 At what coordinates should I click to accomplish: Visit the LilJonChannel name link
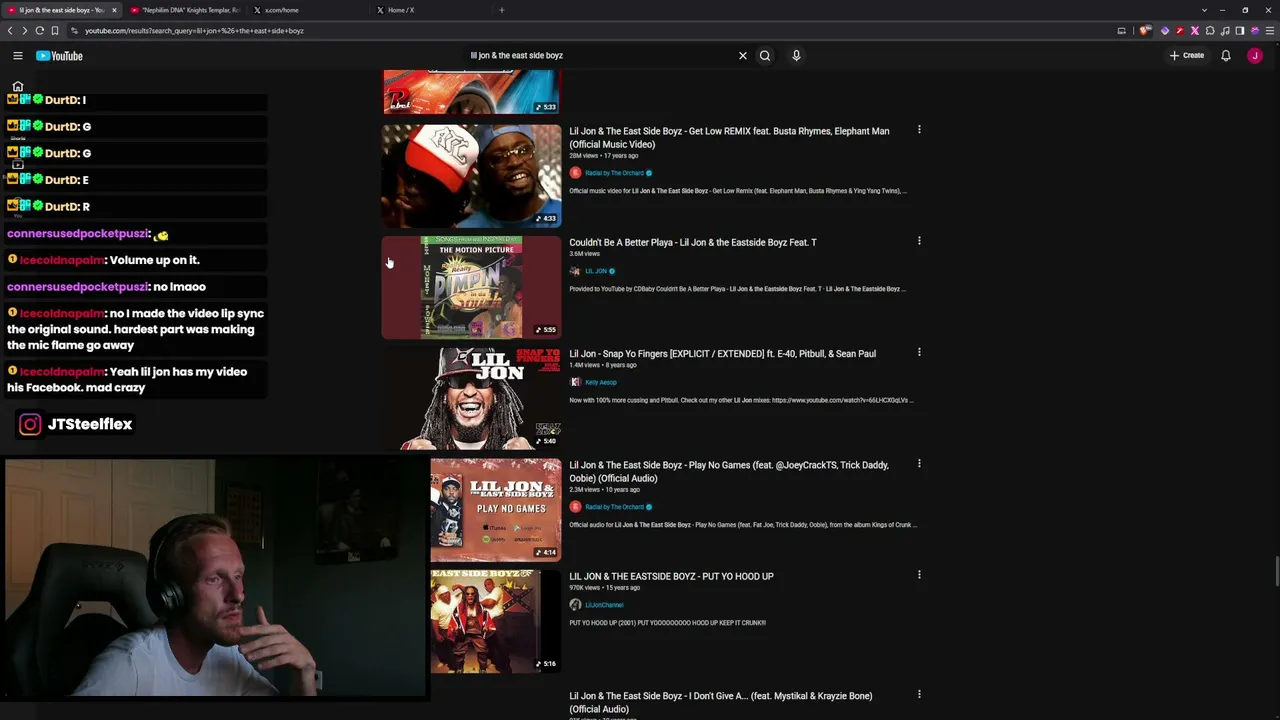pyautogui.click(x=604, y=605)
